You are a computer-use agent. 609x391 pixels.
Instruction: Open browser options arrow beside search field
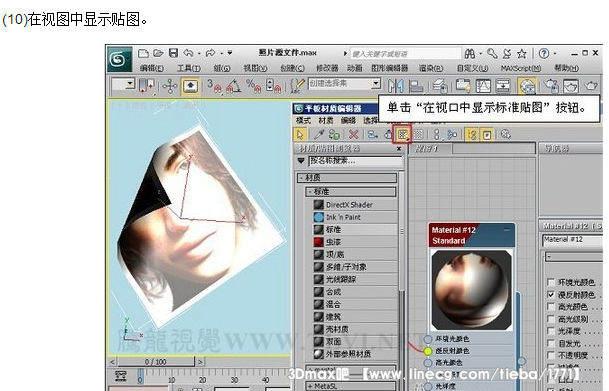[x=301, y=160]
